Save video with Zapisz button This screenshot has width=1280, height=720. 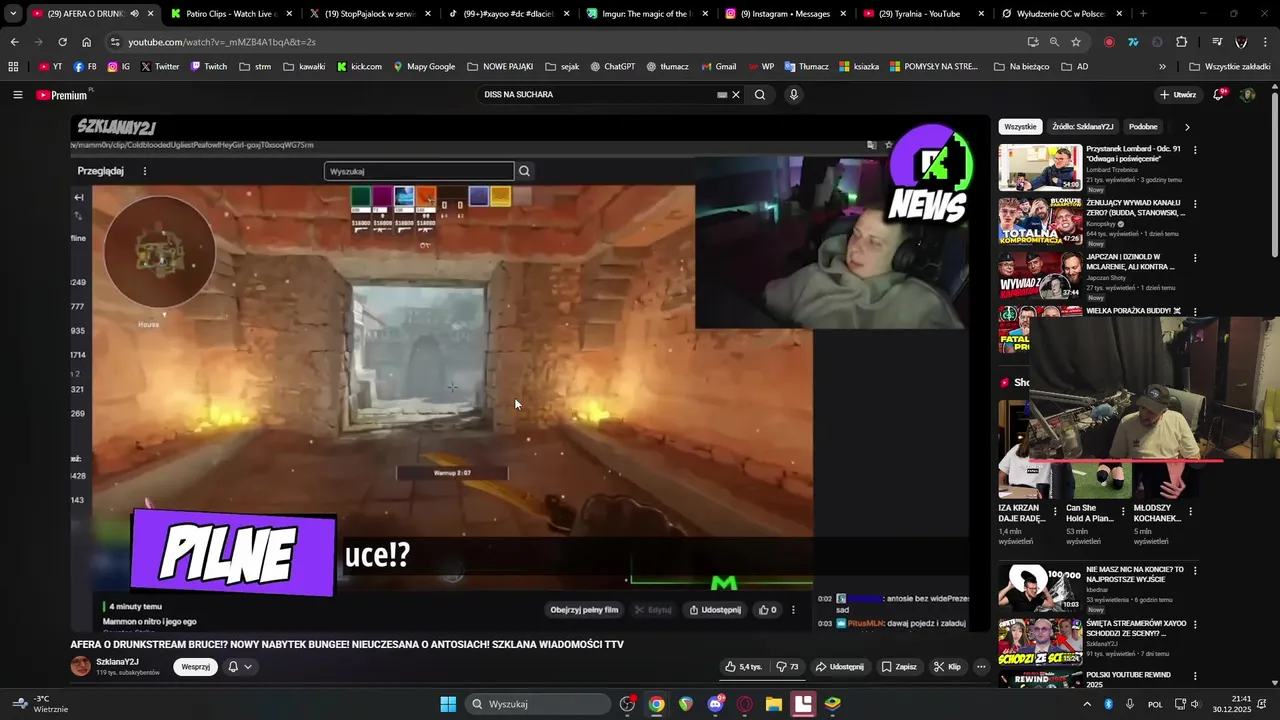click(898, 667)
